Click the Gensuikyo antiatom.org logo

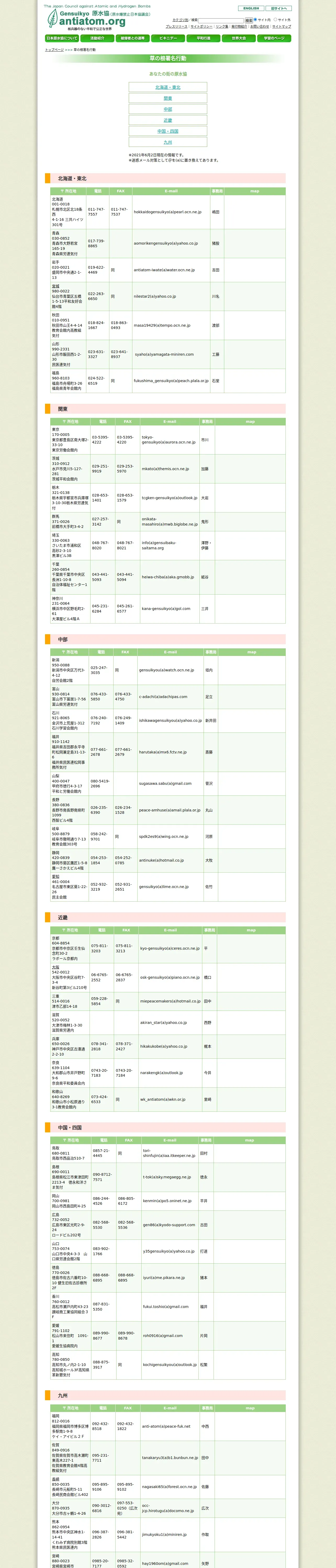point(98,18)
